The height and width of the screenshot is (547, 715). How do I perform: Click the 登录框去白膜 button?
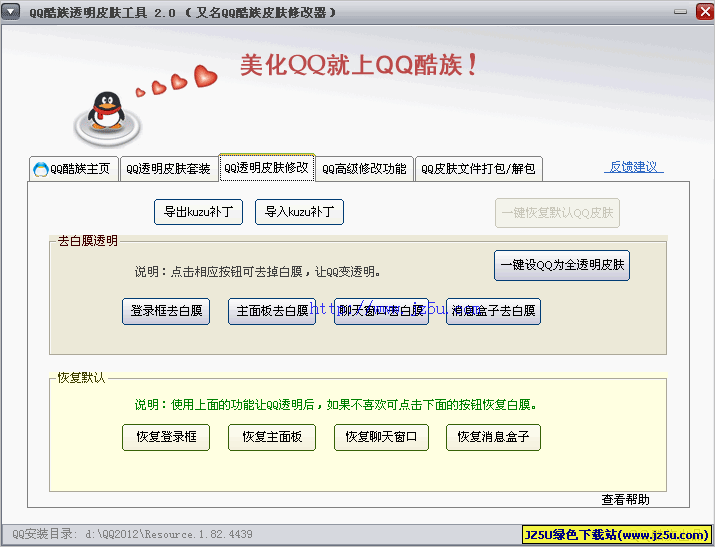click(x=166, y=311)
